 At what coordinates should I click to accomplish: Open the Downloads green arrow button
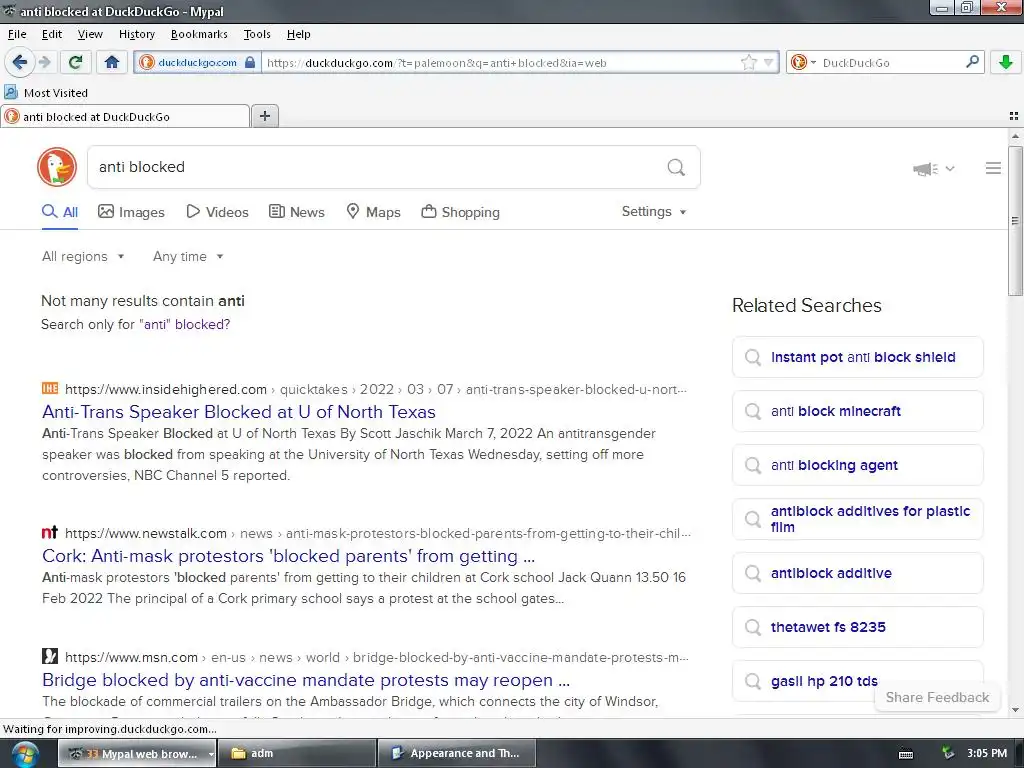(1006, 63)
